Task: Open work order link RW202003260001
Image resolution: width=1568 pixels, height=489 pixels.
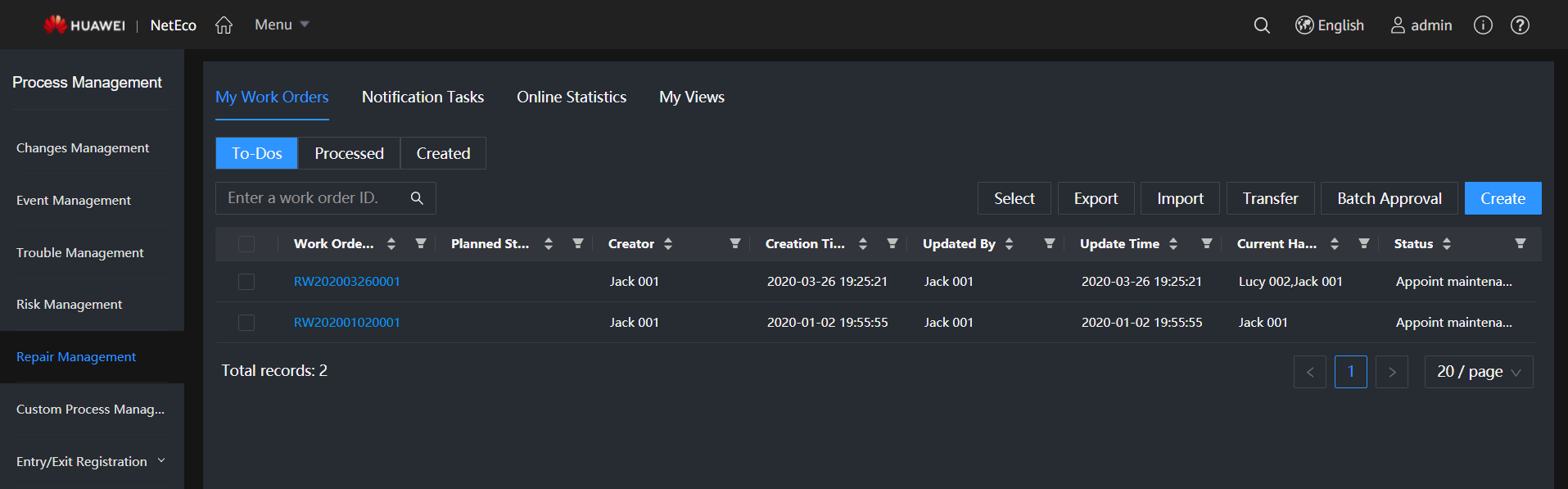Action: (x=346, y=282)
